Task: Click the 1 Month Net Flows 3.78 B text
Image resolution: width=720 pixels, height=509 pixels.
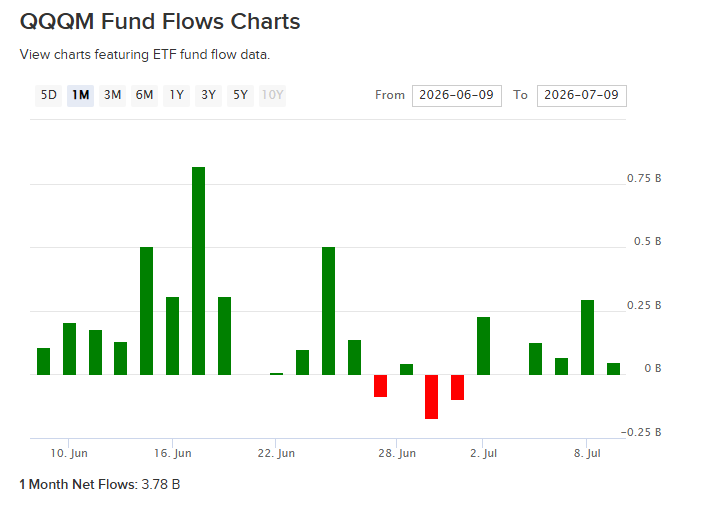Action: click(100, 484)
